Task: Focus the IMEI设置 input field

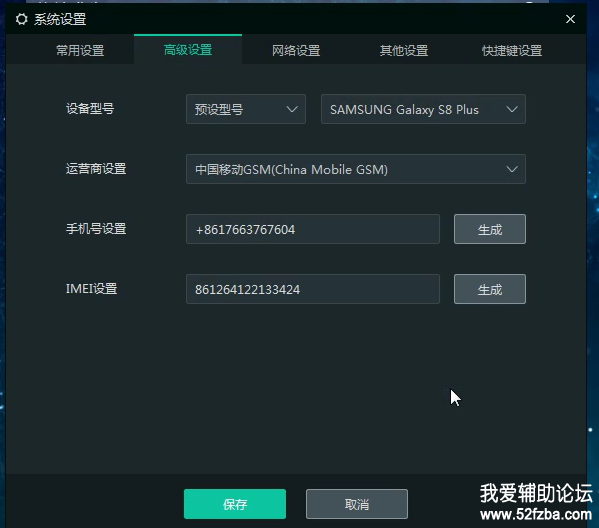Action: (x=313, y=289)
